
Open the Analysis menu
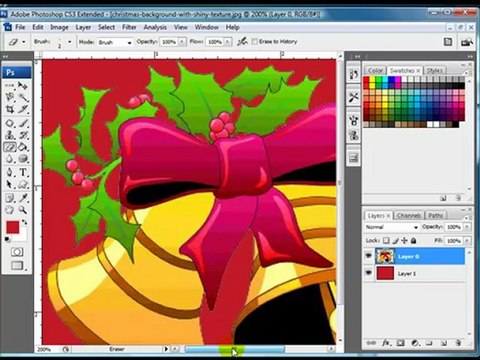[x=155, y=27]
